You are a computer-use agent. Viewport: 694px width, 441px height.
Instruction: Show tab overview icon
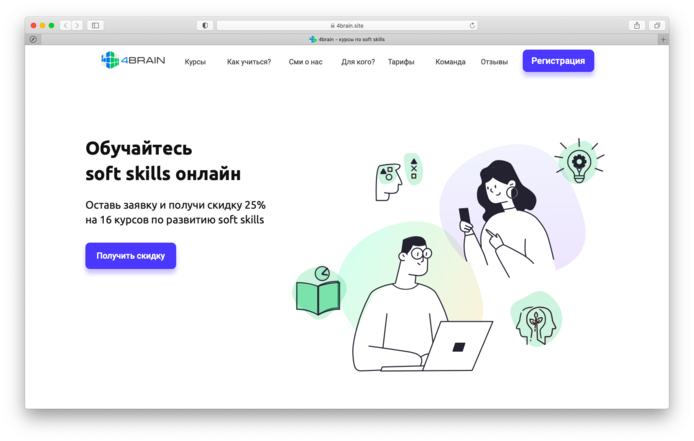pyautogui.click(x=657, y=25)
